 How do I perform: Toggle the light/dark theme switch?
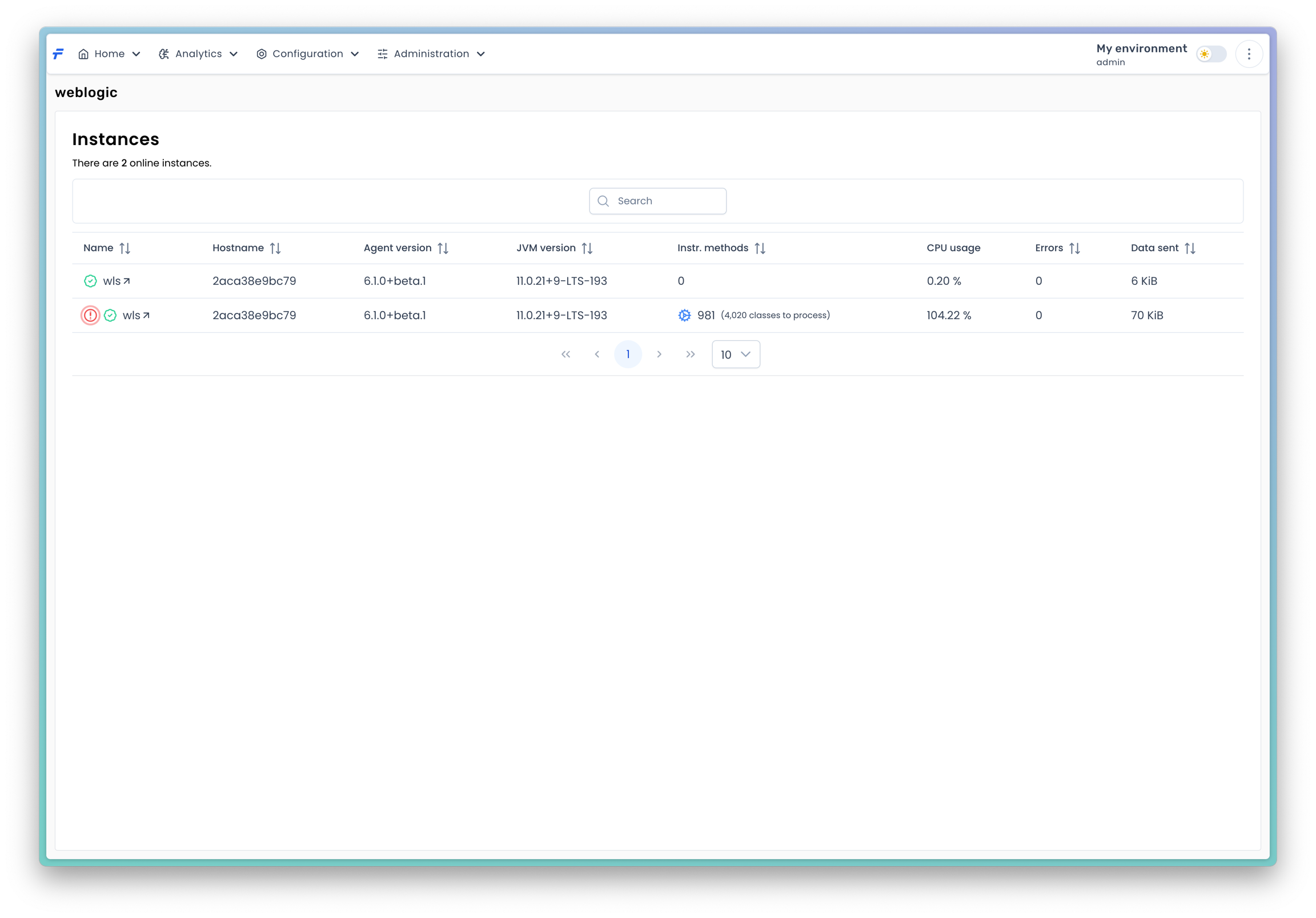click(1211, 54)
